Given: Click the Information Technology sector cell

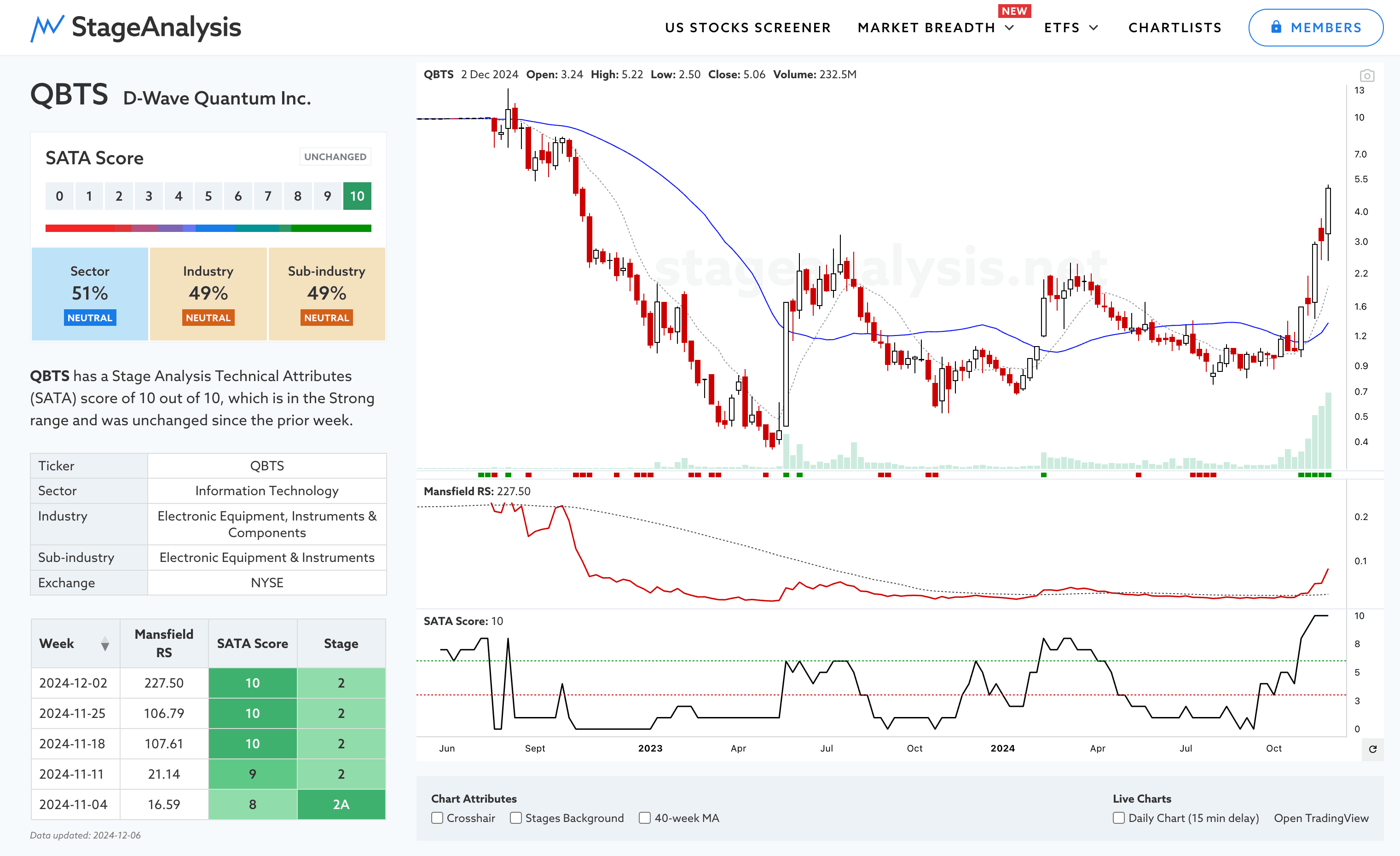Looking at the screenshot, I should point(267,491).
